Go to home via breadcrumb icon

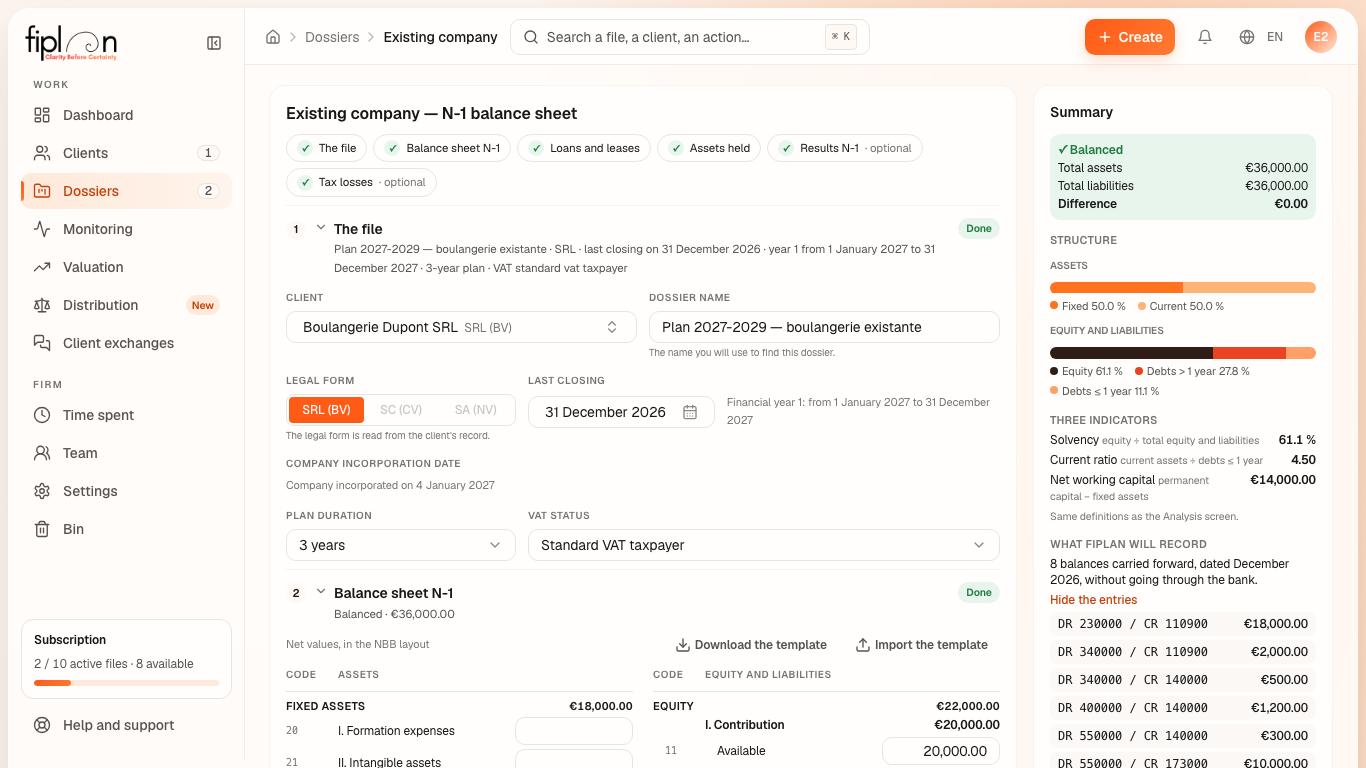point(273,37)
